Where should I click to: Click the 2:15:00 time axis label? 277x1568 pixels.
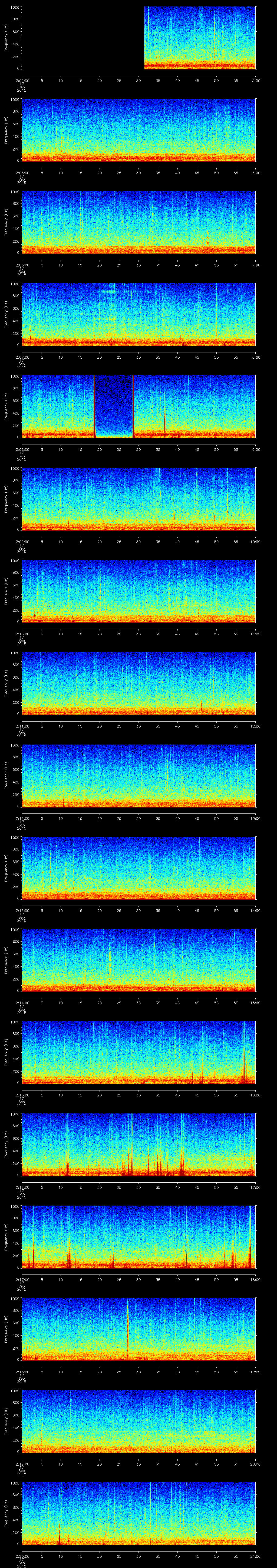coord(22,1095)
